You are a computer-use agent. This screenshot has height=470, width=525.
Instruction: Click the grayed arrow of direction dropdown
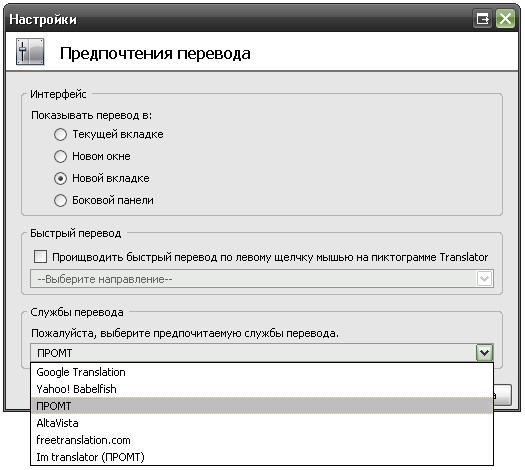(x=484, y=279)
